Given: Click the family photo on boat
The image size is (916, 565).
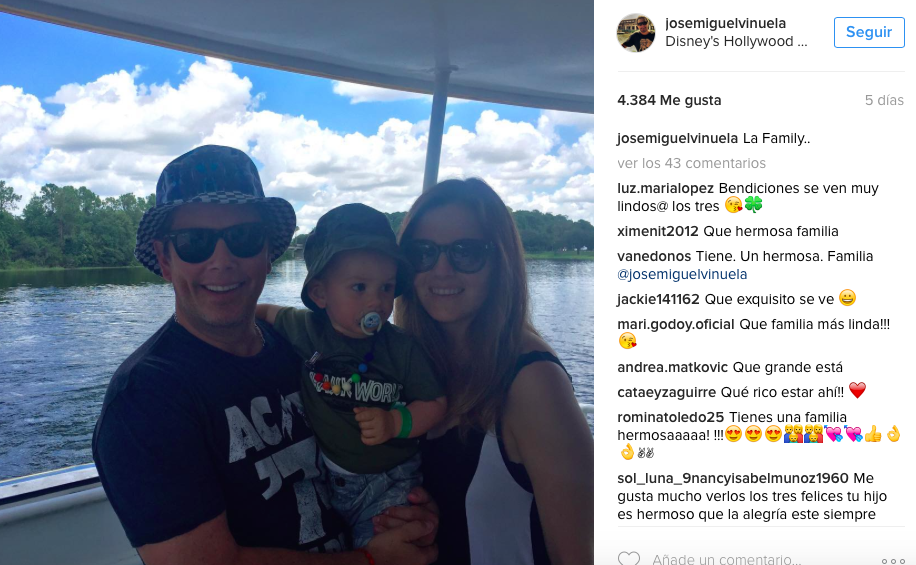Looking at the screenshot, I should coord(297,283).
